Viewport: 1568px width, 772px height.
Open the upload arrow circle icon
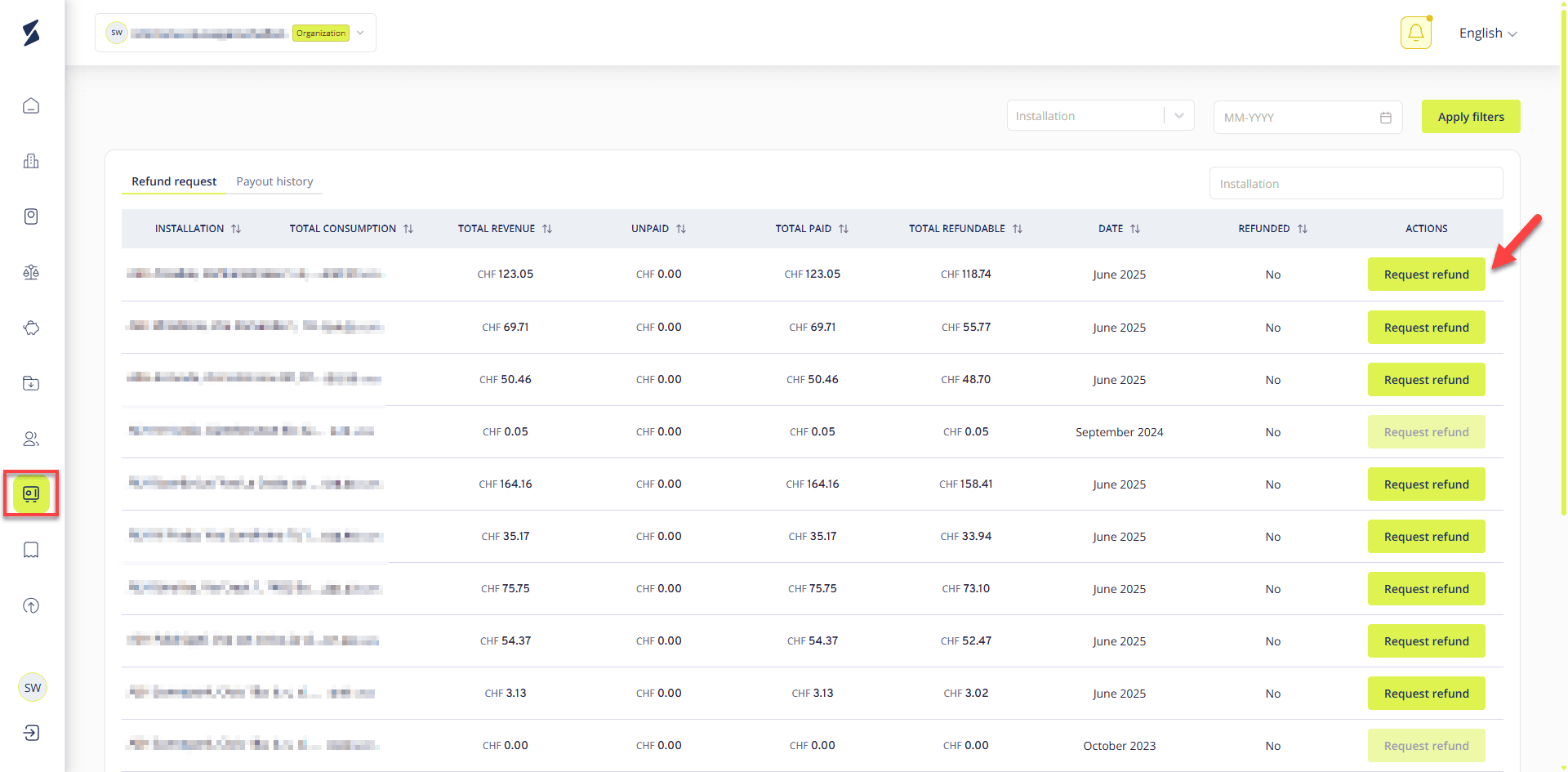31,605
